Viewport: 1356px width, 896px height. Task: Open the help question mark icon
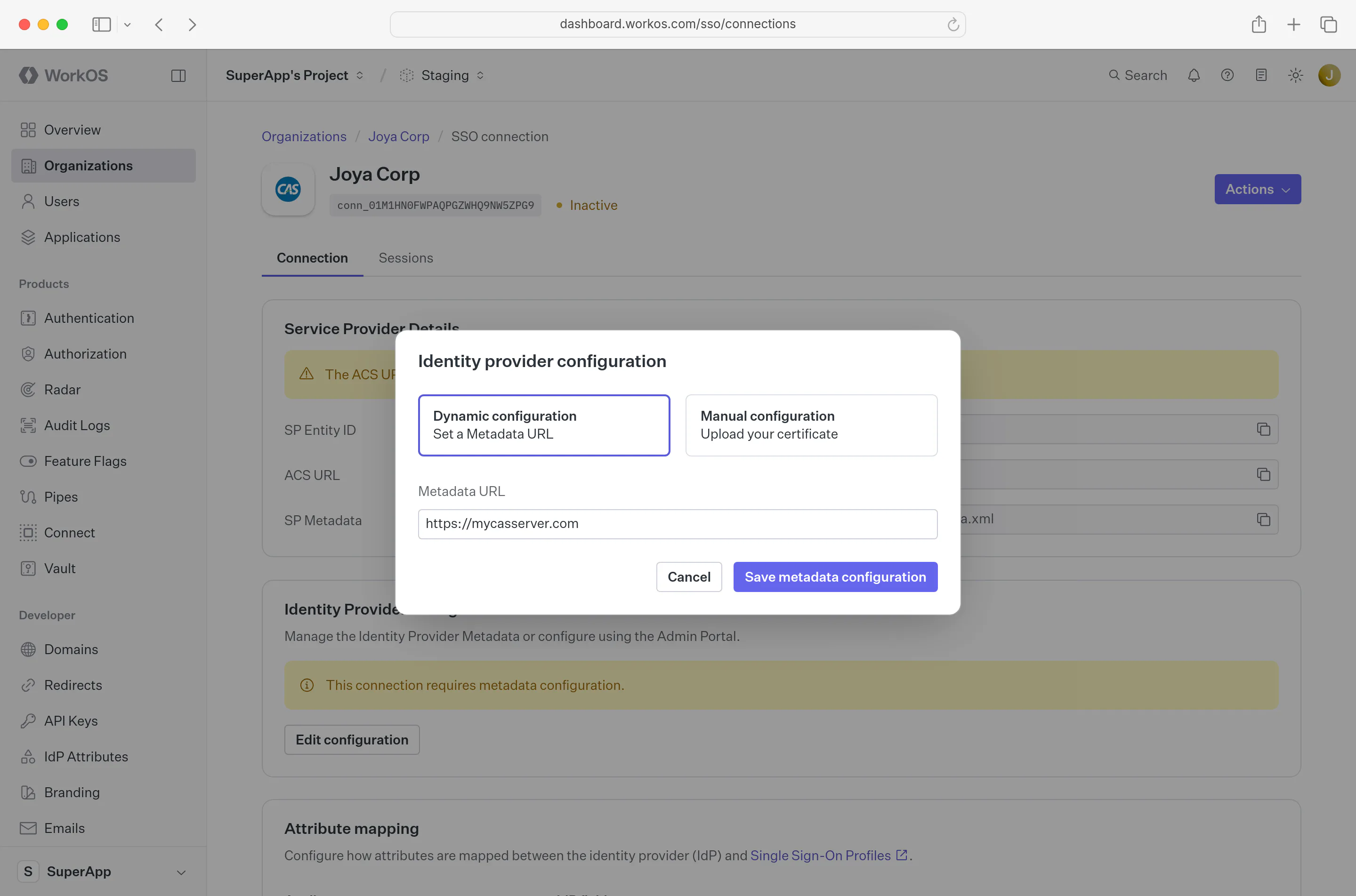pos(1227,75)
